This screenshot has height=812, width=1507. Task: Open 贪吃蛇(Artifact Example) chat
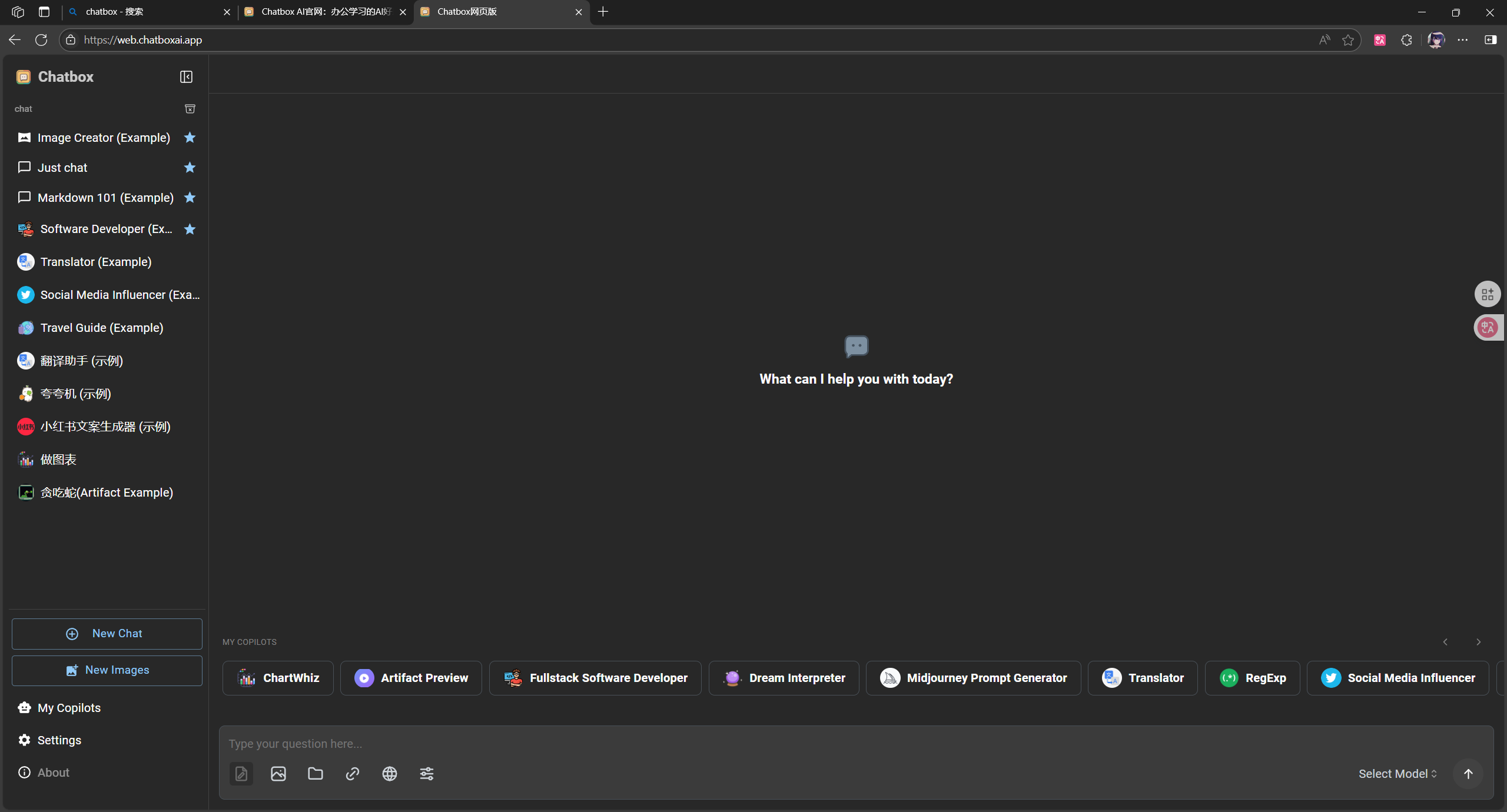pos(107,492)
